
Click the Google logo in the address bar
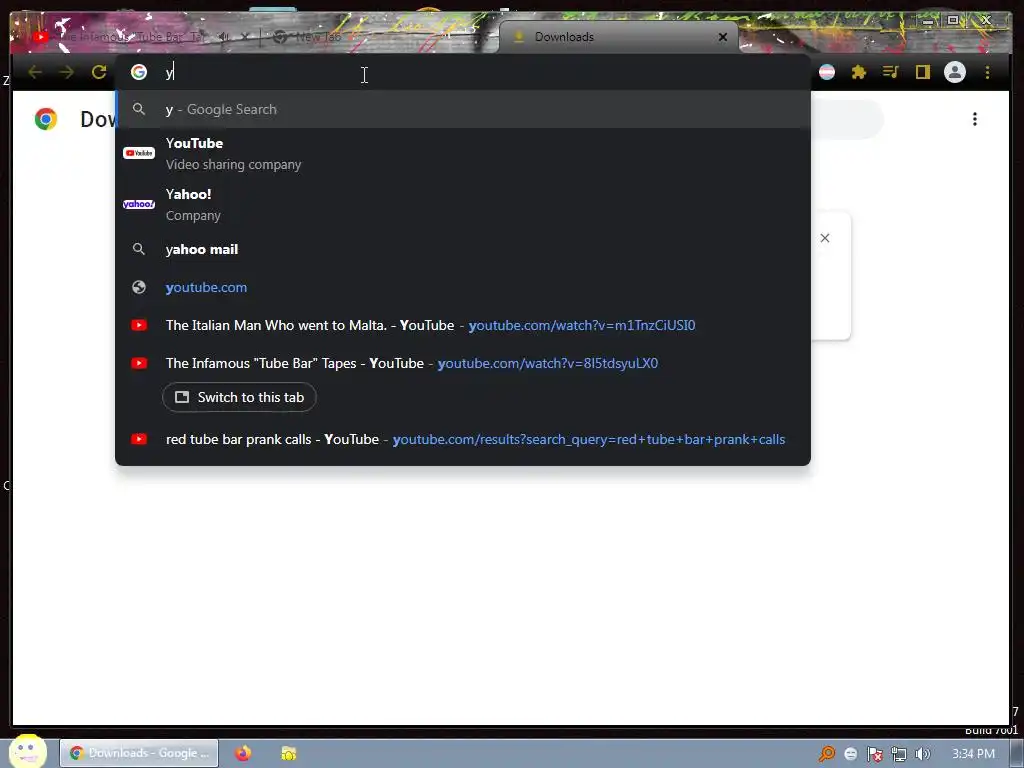pyautogui.click(x=138, y=72)
